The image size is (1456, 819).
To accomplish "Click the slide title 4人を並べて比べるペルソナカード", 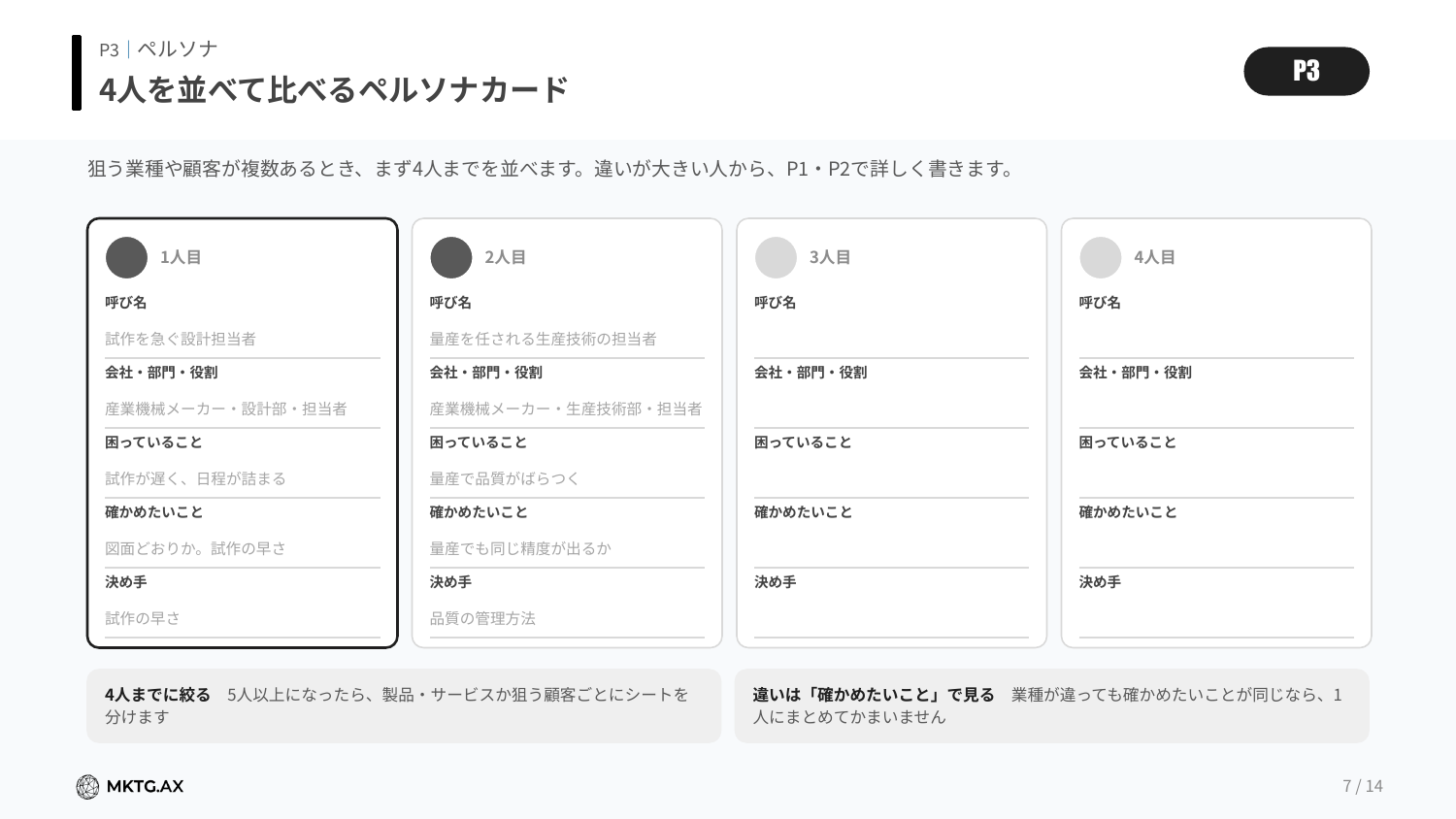I will point(334,89).
